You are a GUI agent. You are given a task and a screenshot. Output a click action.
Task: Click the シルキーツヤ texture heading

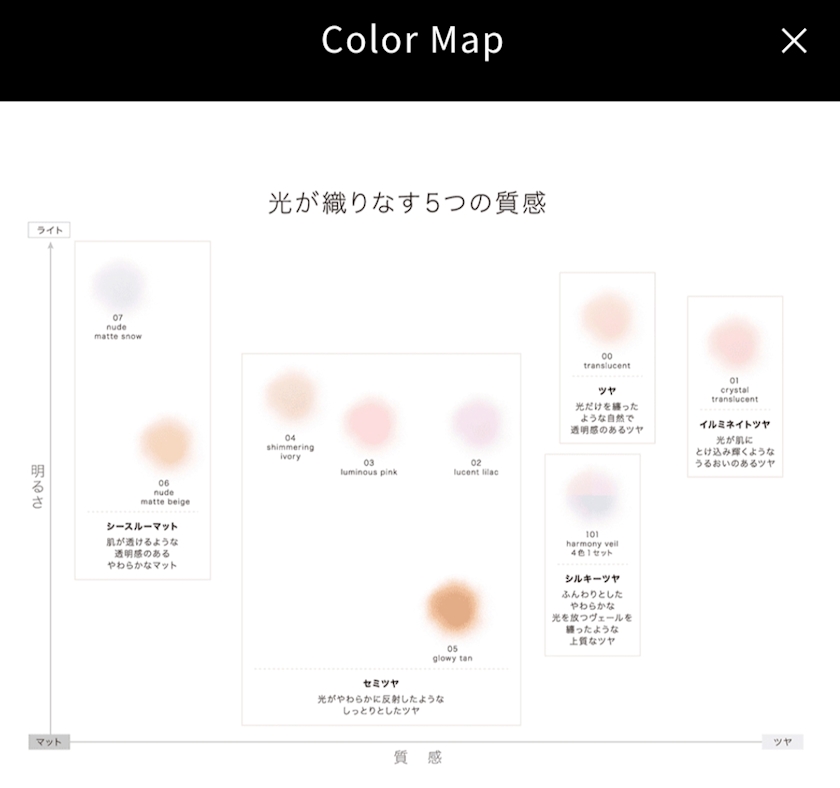tap(592, 579)
